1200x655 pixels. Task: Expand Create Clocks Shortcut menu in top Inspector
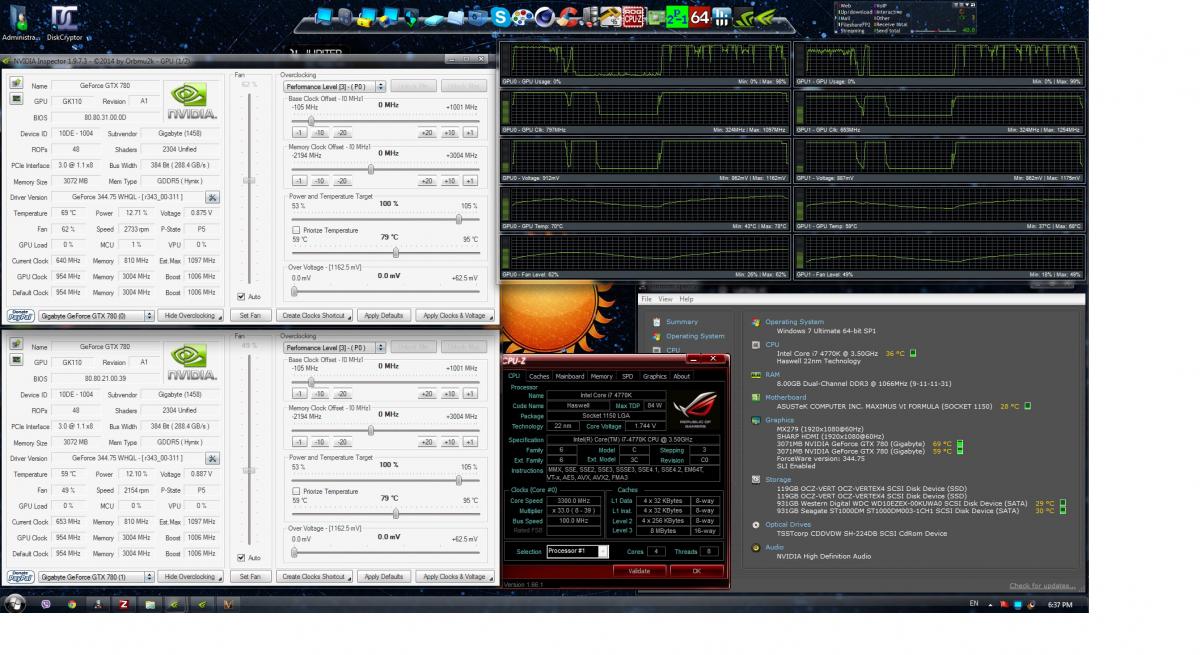(x=316, y=316)
